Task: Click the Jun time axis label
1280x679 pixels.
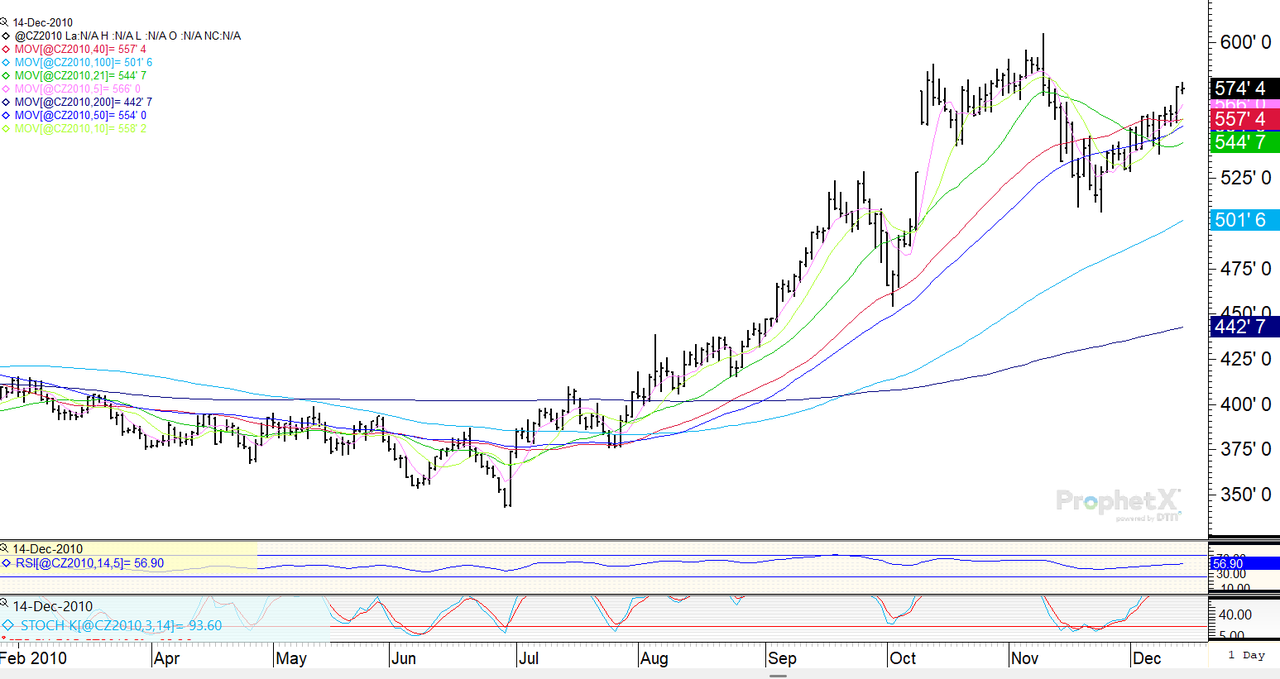Action: 403,659
